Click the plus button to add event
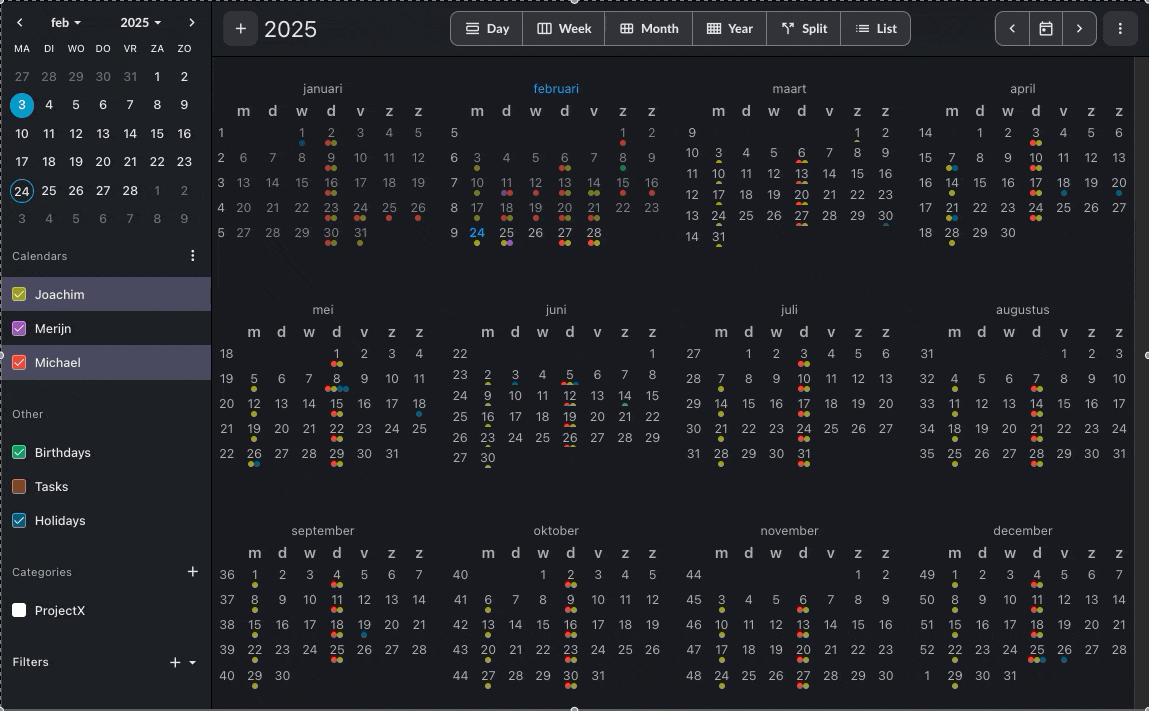This screenshot has height=711, width=1149. [240, 29]
